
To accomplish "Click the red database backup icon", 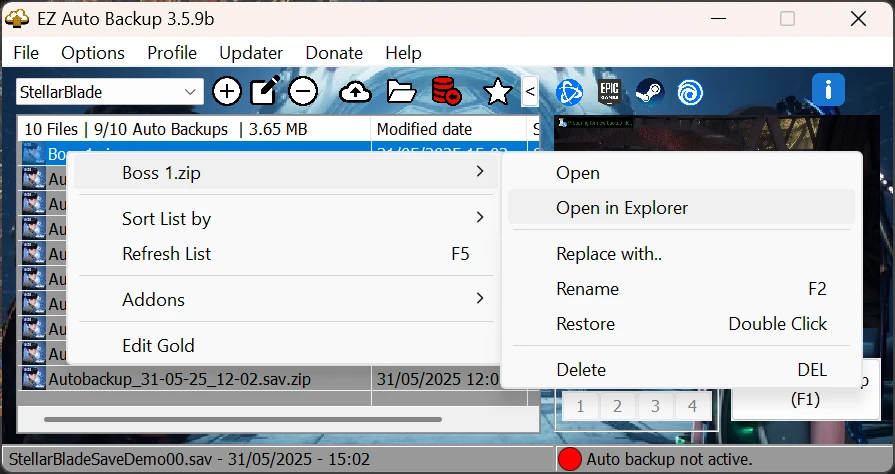I will click(446, 91).
